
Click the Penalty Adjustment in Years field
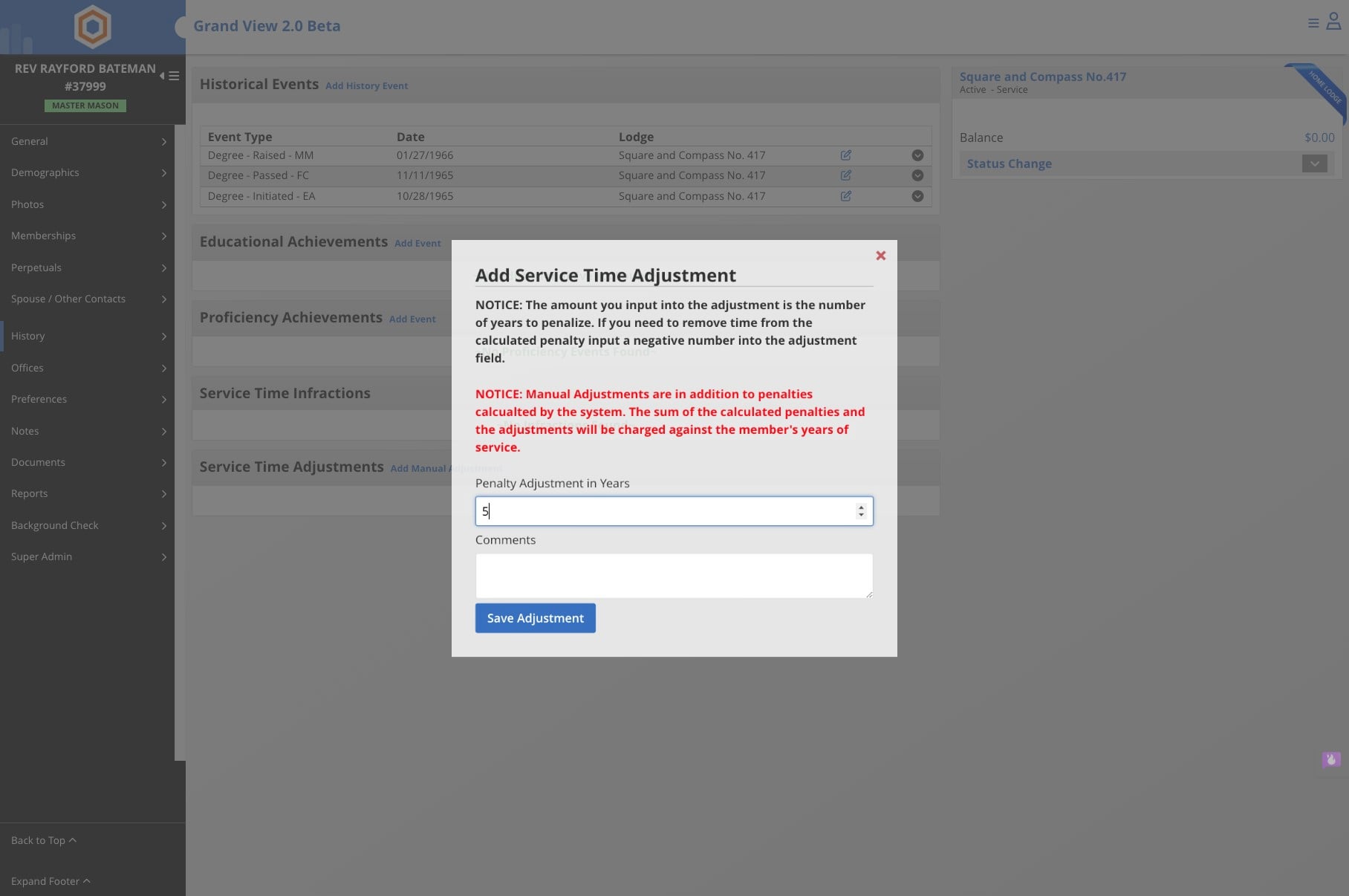point(674,511)
